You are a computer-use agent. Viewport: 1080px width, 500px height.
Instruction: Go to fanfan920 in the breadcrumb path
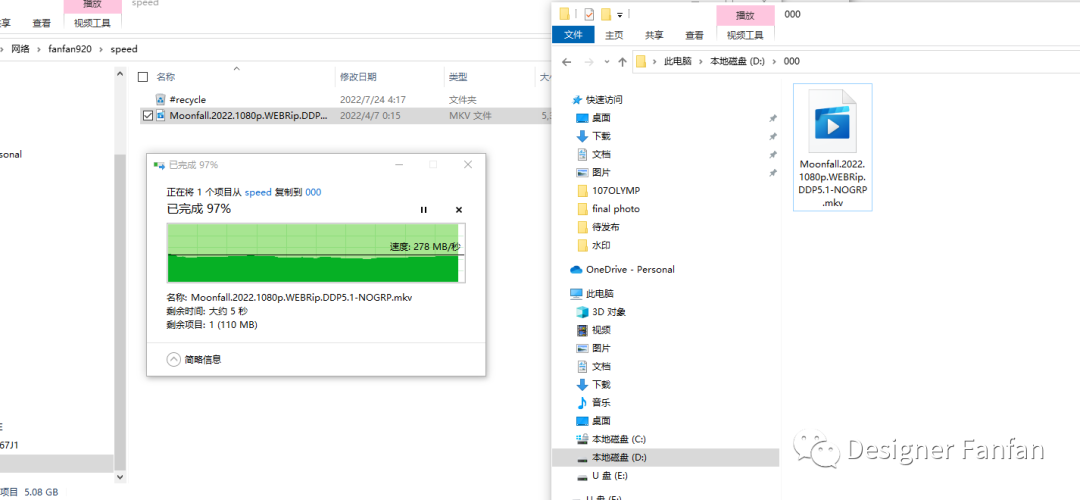coord(70,49)
